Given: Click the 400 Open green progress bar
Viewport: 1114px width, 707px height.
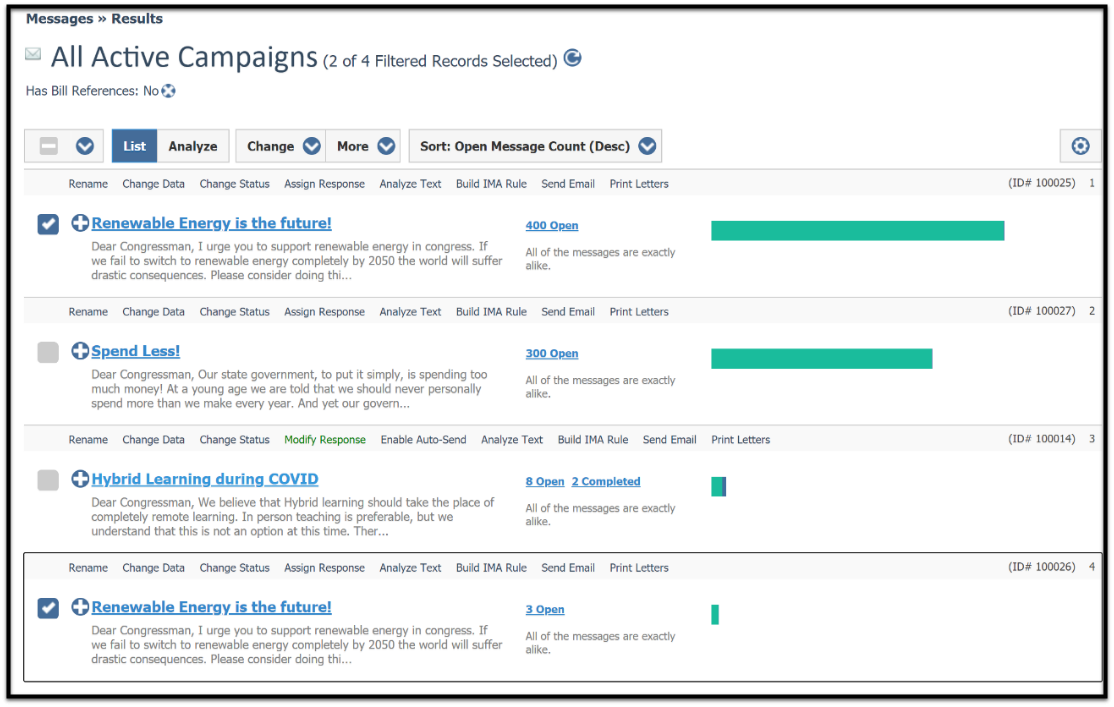Looking at the screenshot, I should [x=858, y=230].
